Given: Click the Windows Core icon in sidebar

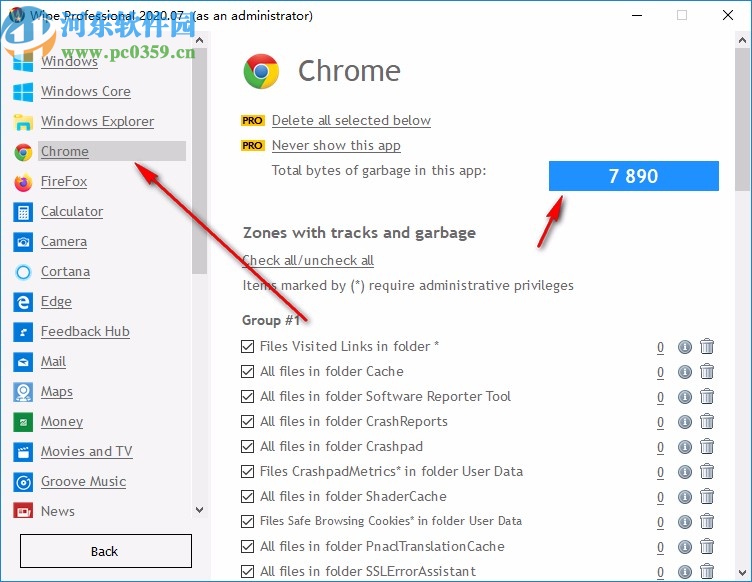Looking at the screenshot, I should (x=23, y=92).
